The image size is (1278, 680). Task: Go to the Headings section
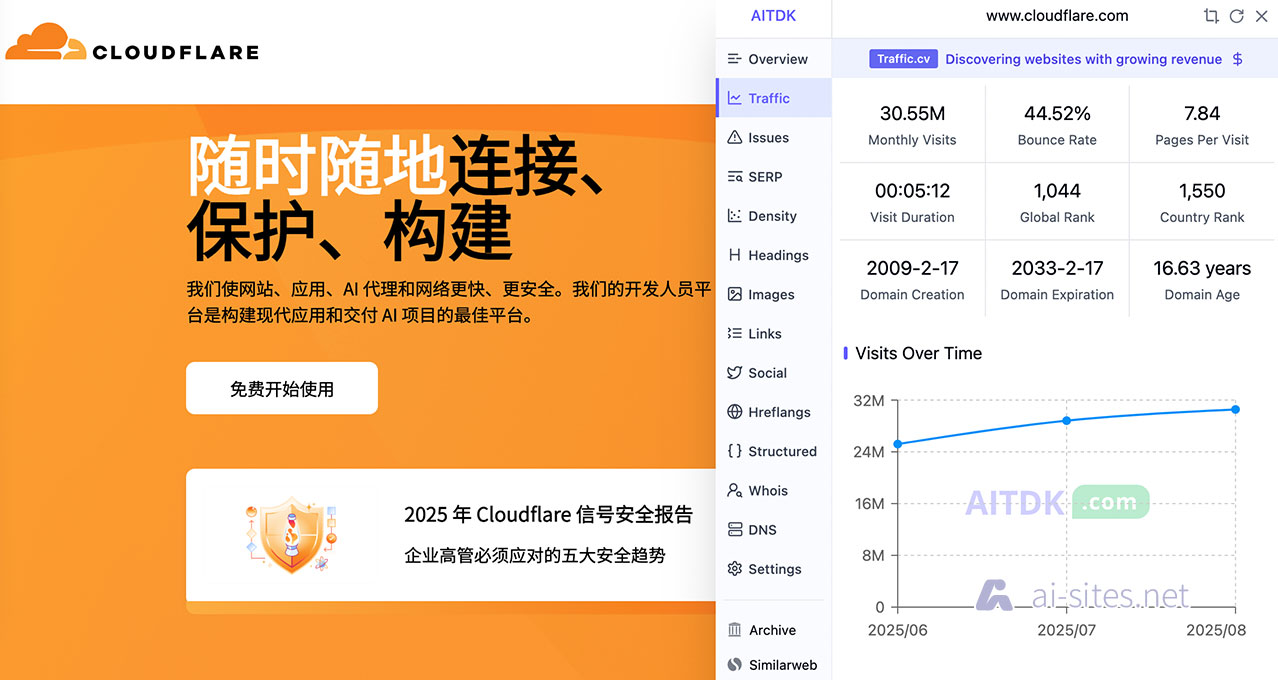click(778, 255)
